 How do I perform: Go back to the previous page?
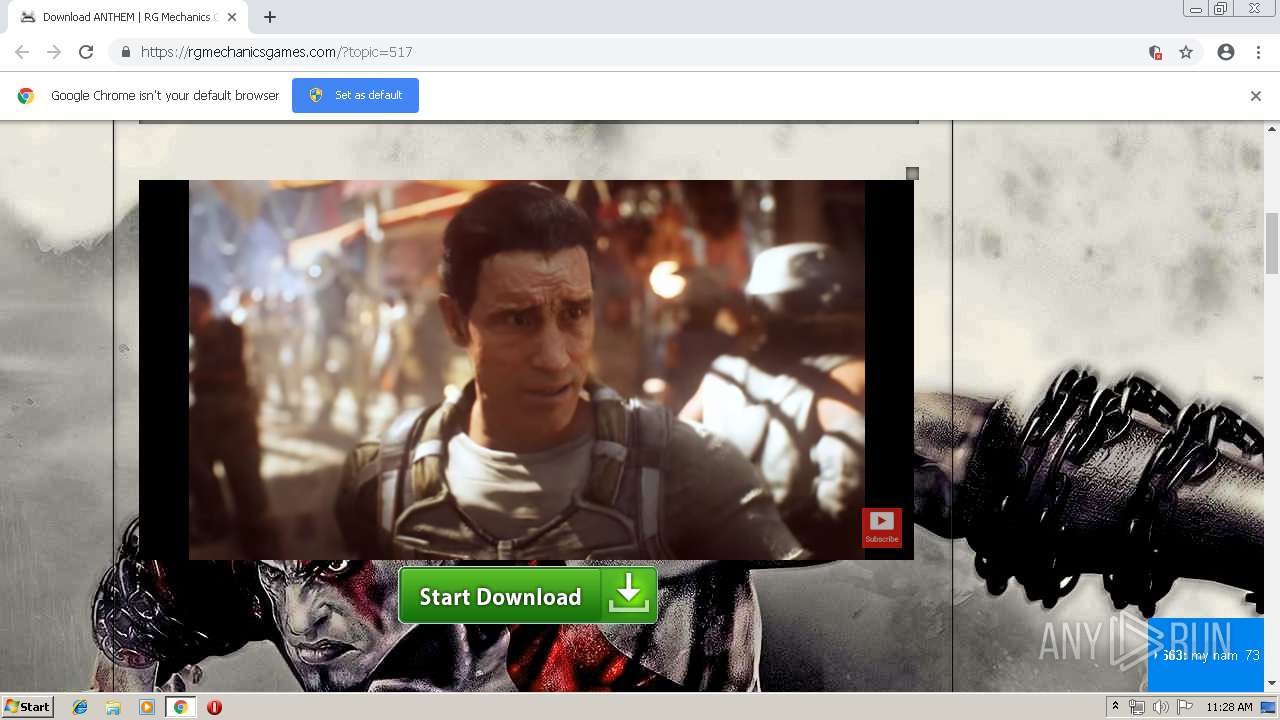click(22, 52)
